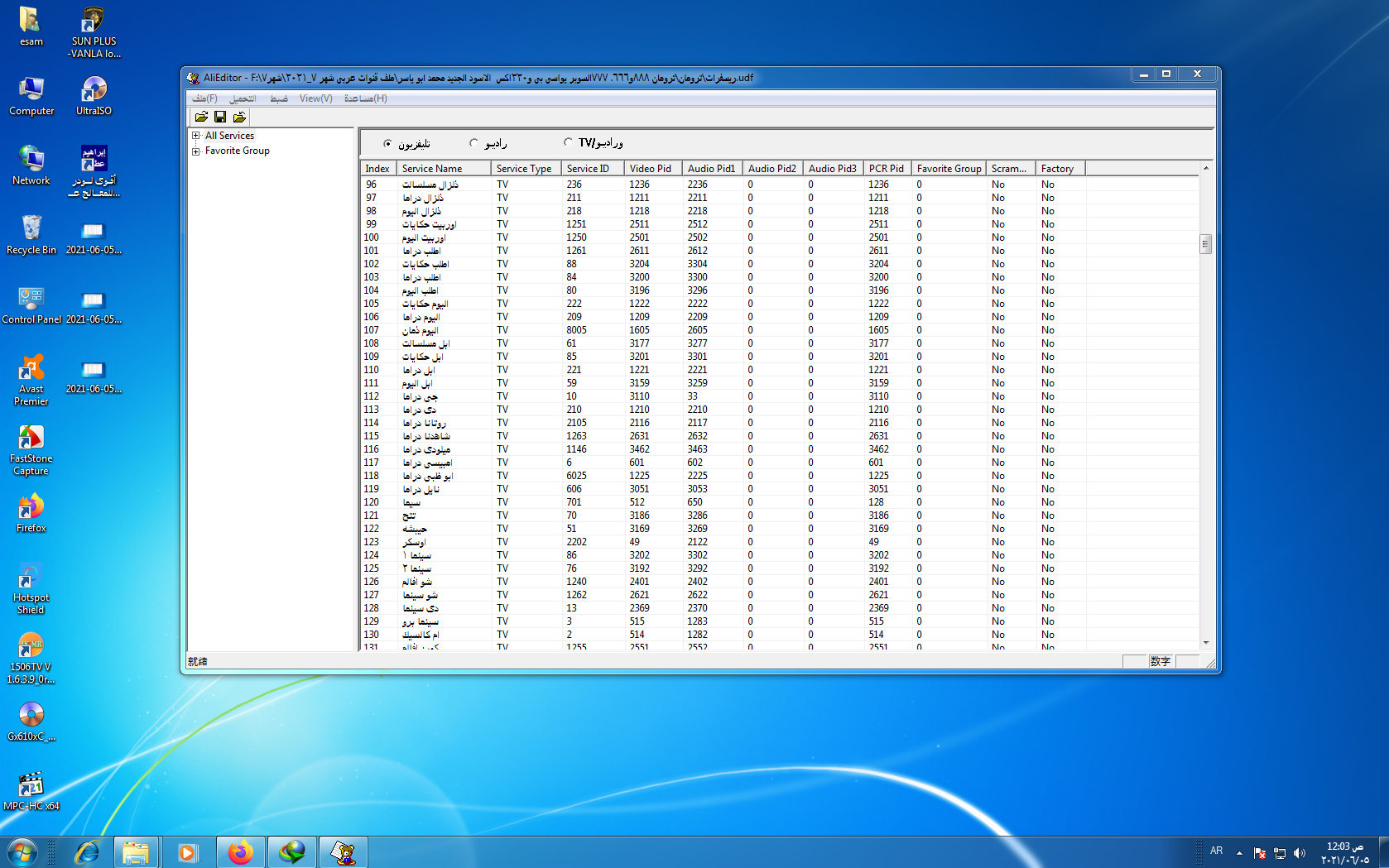Screen dimensions: 1389x868
Task: Expand the All Services tree node
Action: [x=196, y=136]
